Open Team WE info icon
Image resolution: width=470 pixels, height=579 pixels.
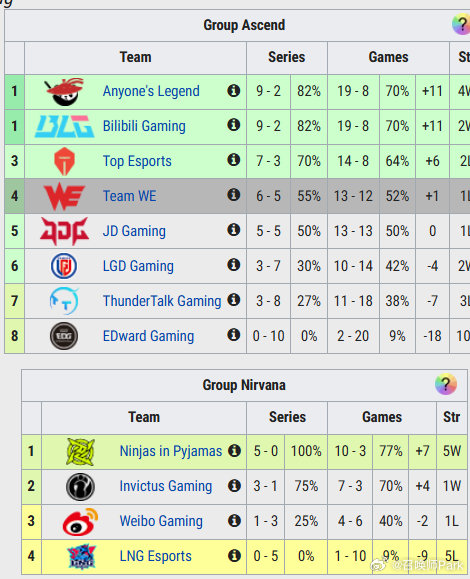tap(233, 195)
